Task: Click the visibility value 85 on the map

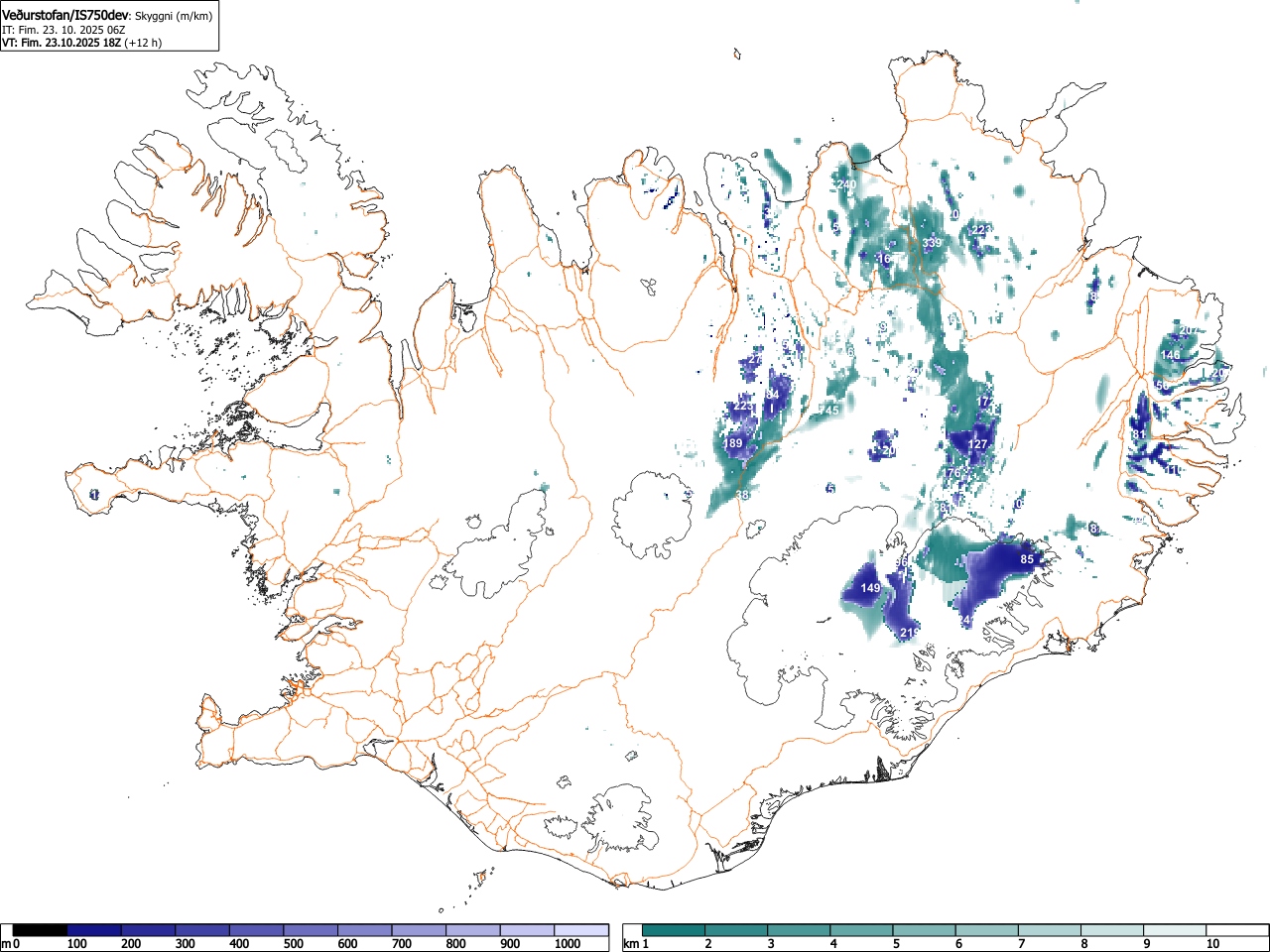Action: click(x=1027, y=559)
